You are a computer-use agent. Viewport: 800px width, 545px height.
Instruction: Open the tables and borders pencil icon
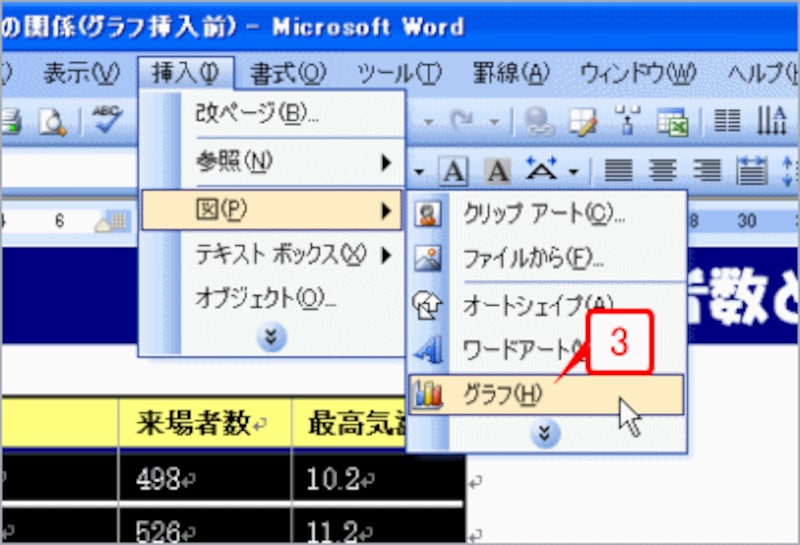coord(583,121)
